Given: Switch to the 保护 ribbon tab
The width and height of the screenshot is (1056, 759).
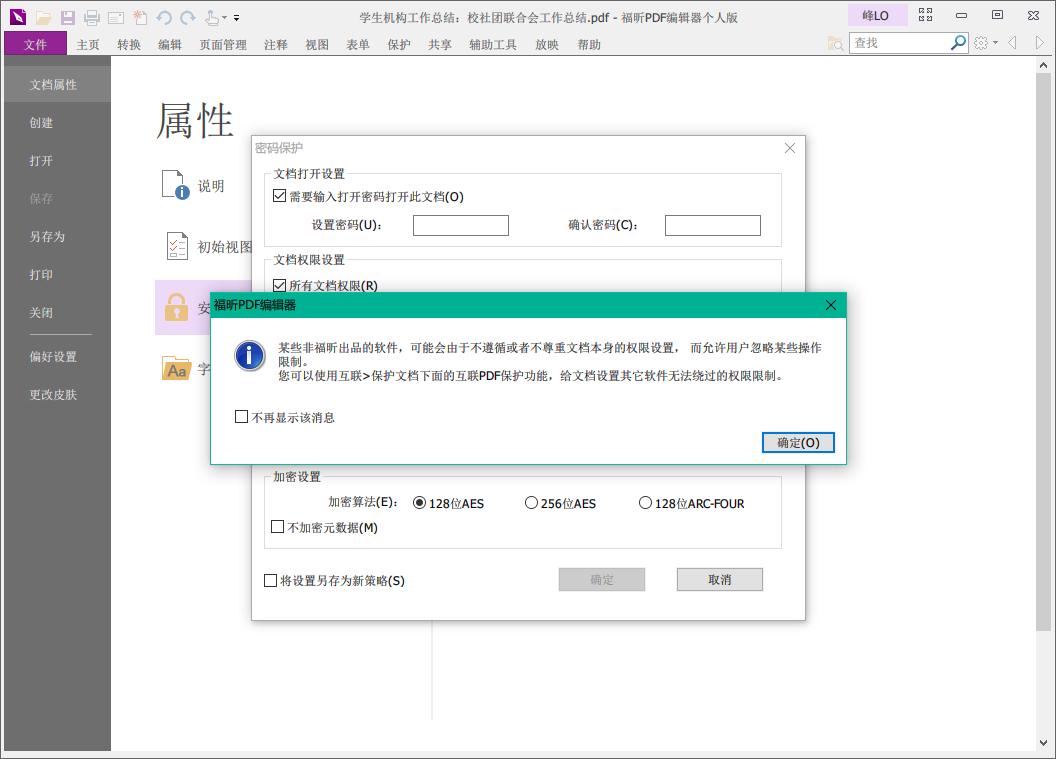Looking at the screenshot, I should [399, 44].
